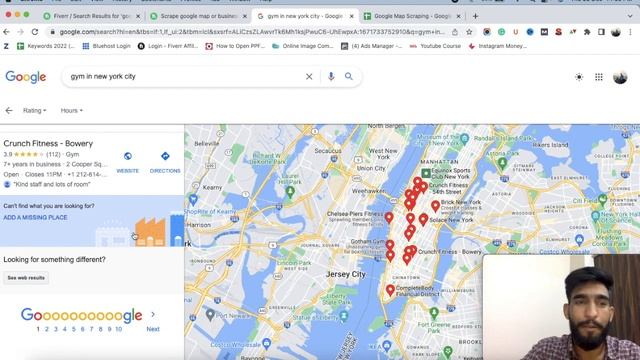Open Online Image Compressor bookmark

302,46
